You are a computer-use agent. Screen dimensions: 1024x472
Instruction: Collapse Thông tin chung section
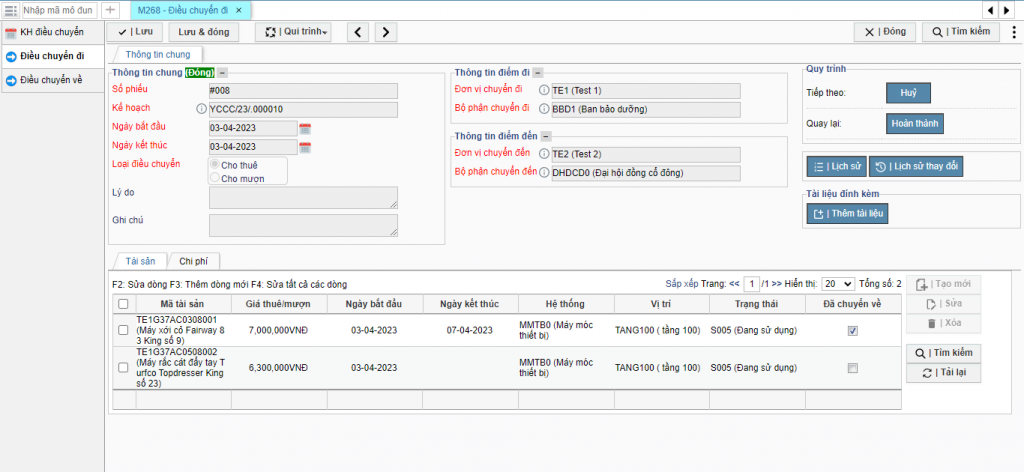coord(223,73)
